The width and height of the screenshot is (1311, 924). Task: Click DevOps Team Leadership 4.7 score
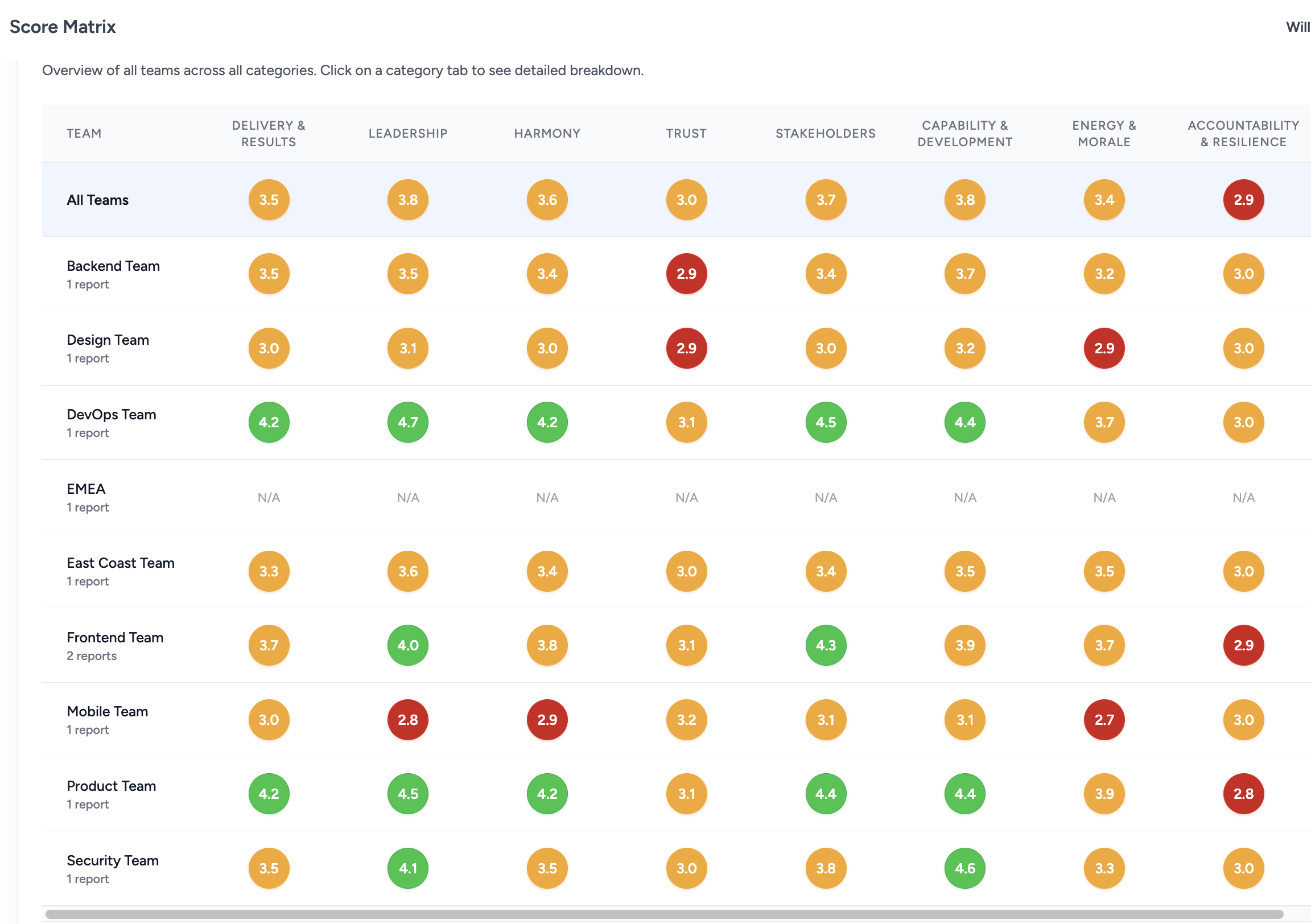407,423
